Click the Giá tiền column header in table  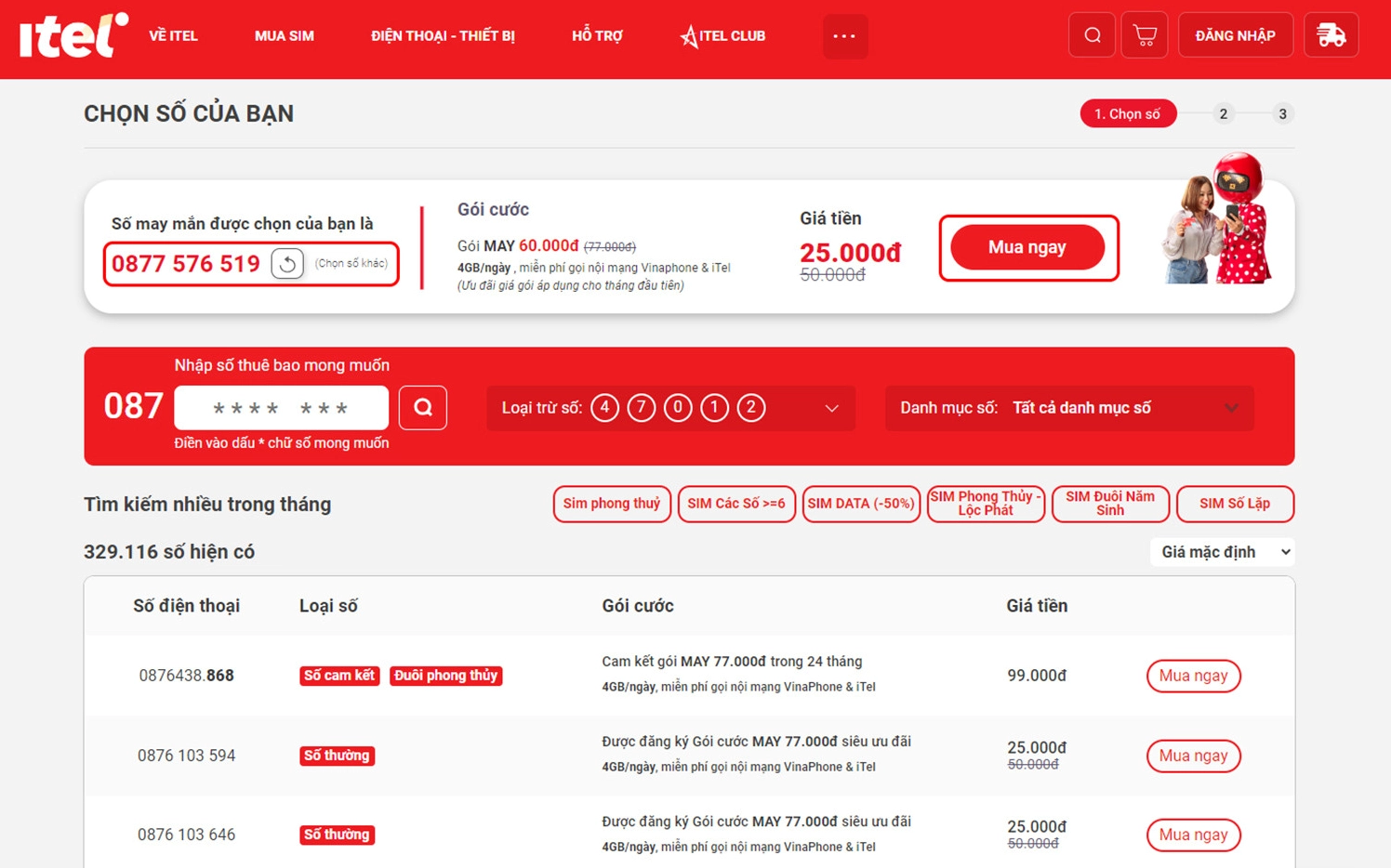tap(1037, 606)
